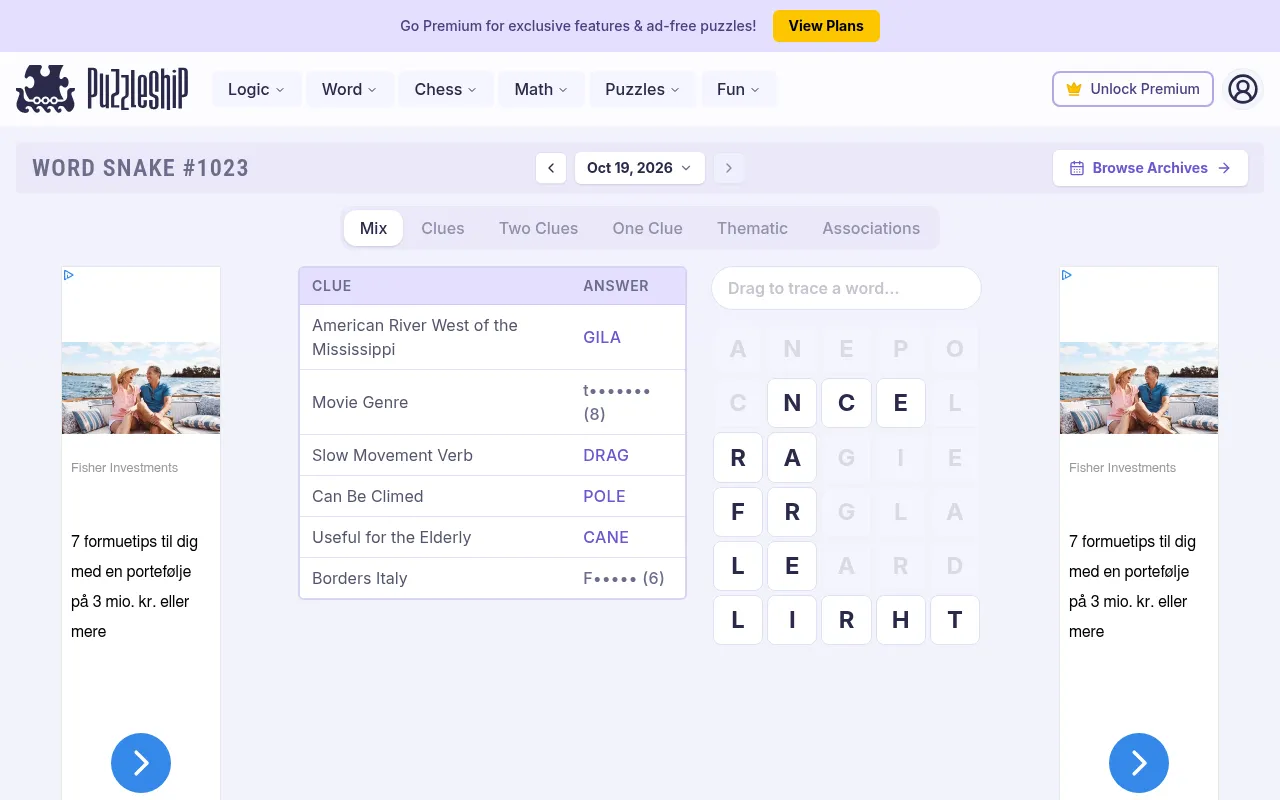Open the user account profile icon
Image resolution: width=1280 pixels, height=800 pixels.
1242,89
